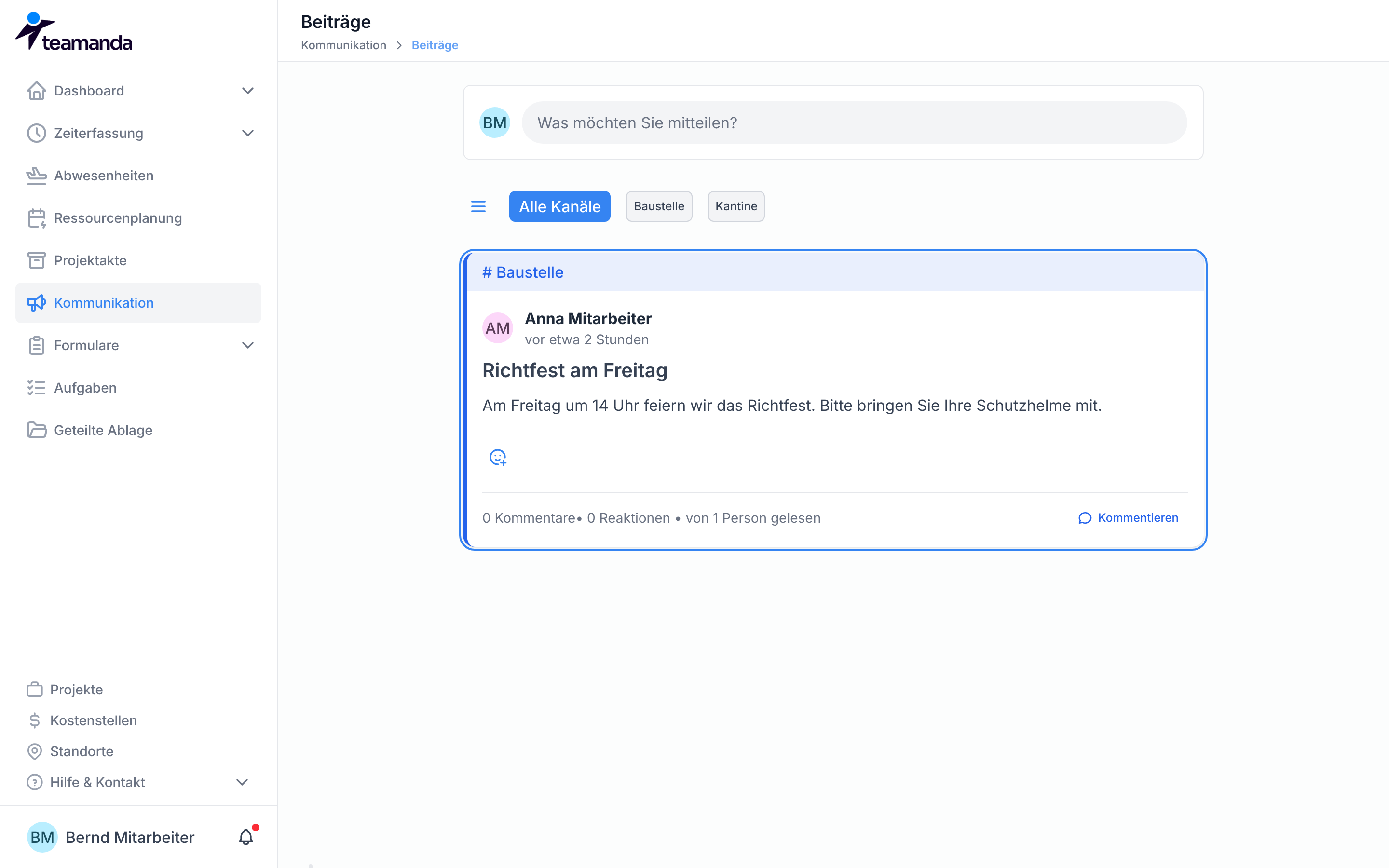Open the Dashboard home icon
Image resolution: width=1389 pixels, height=868 pixels.
coord(36,91)
